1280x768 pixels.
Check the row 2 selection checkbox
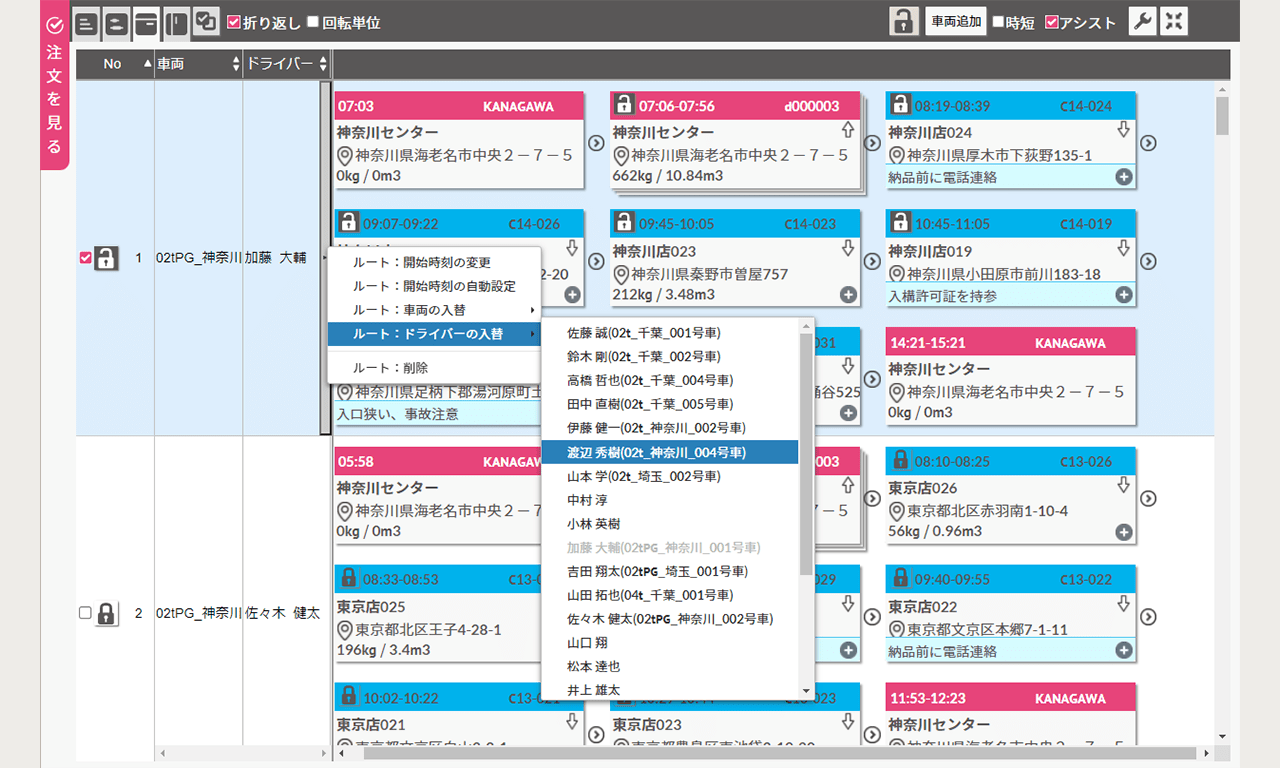pos(85,613)
